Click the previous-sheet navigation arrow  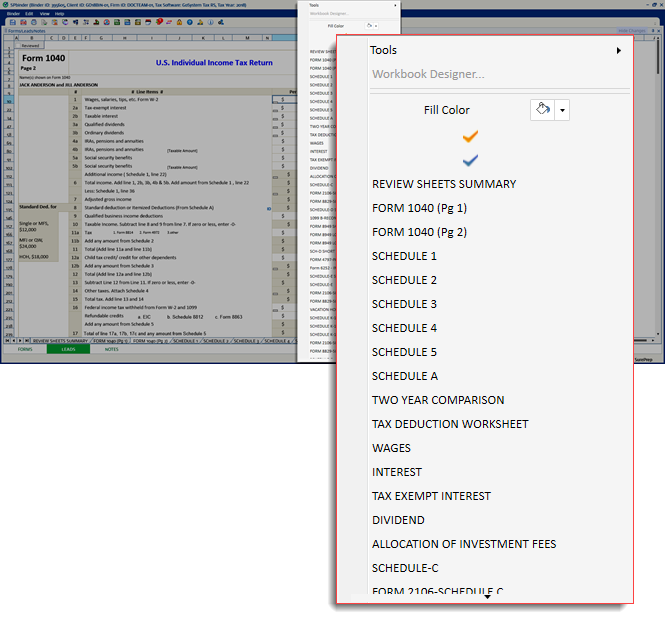click(x=14, y=340)
